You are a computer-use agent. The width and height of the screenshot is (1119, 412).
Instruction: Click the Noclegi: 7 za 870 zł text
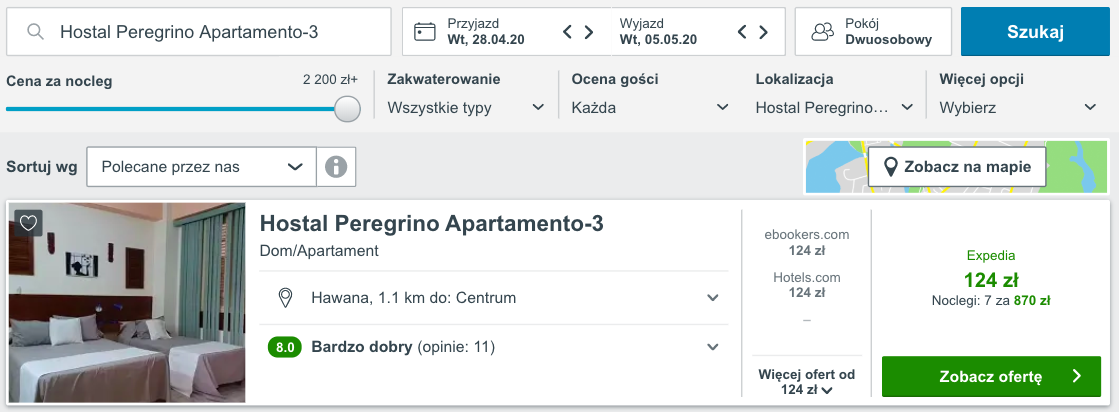(x=991, y=301)
